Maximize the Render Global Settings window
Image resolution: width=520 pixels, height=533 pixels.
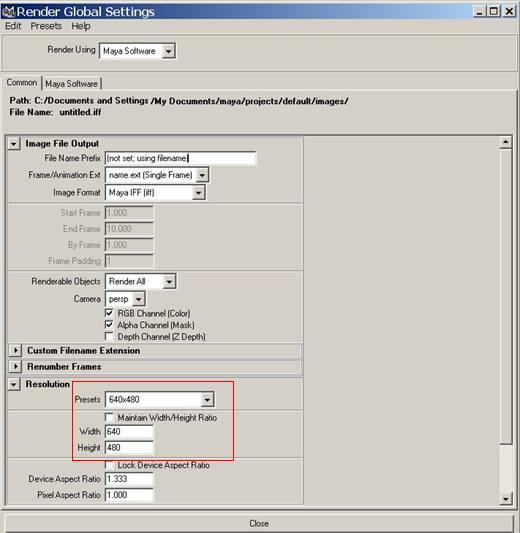(493, 12)
